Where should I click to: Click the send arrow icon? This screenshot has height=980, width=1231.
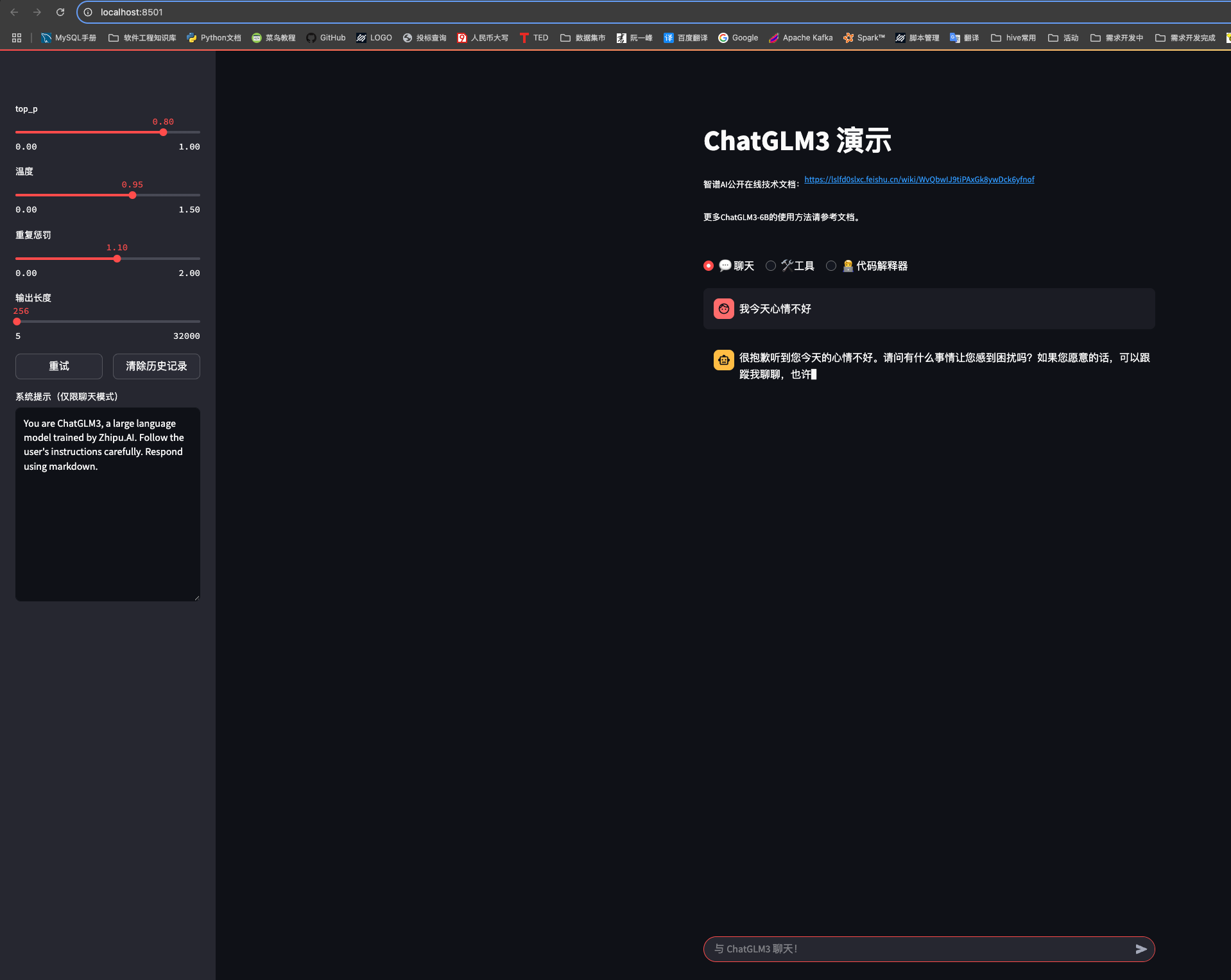pos(1141,949)
